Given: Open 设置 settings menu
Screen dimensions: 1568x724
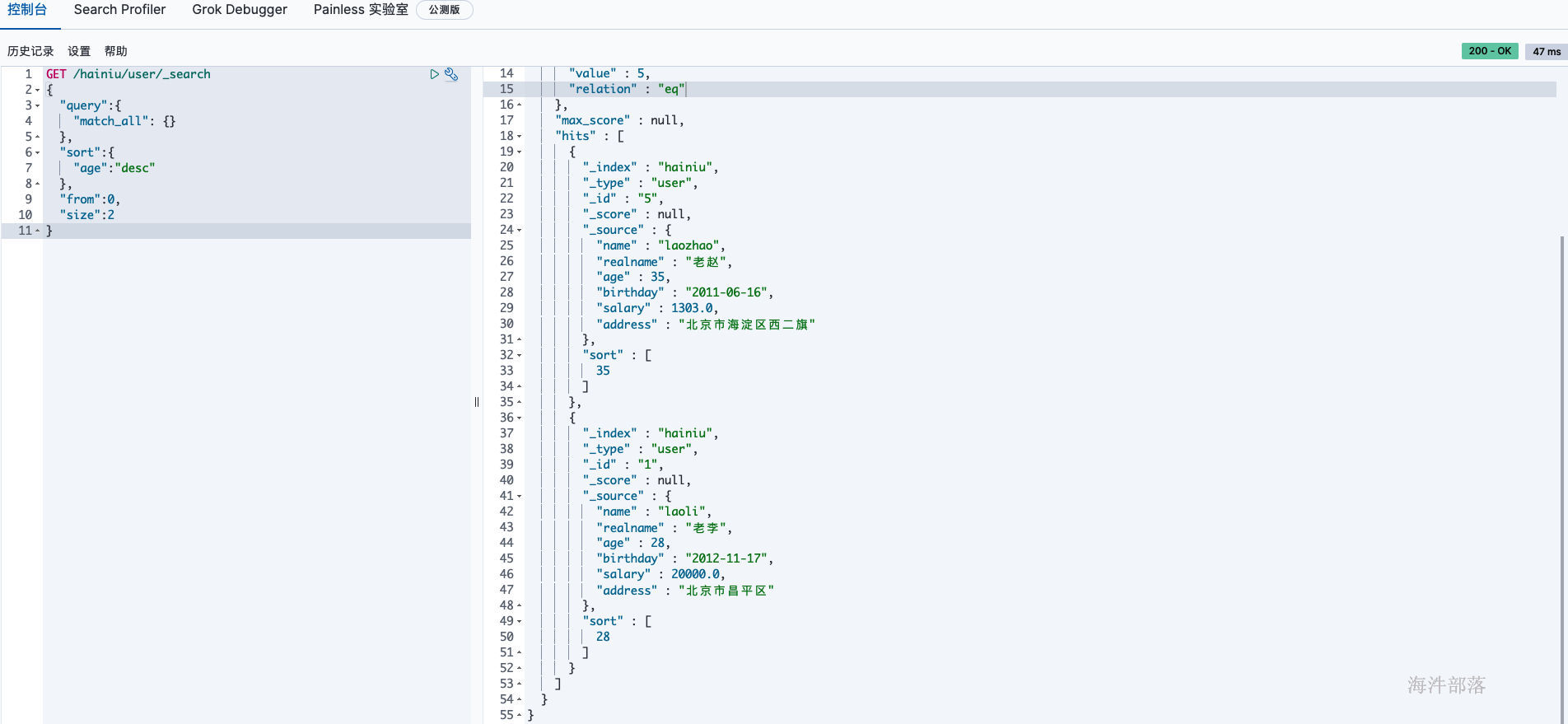Looking at the screenshot, I should [x=79, y=51].
